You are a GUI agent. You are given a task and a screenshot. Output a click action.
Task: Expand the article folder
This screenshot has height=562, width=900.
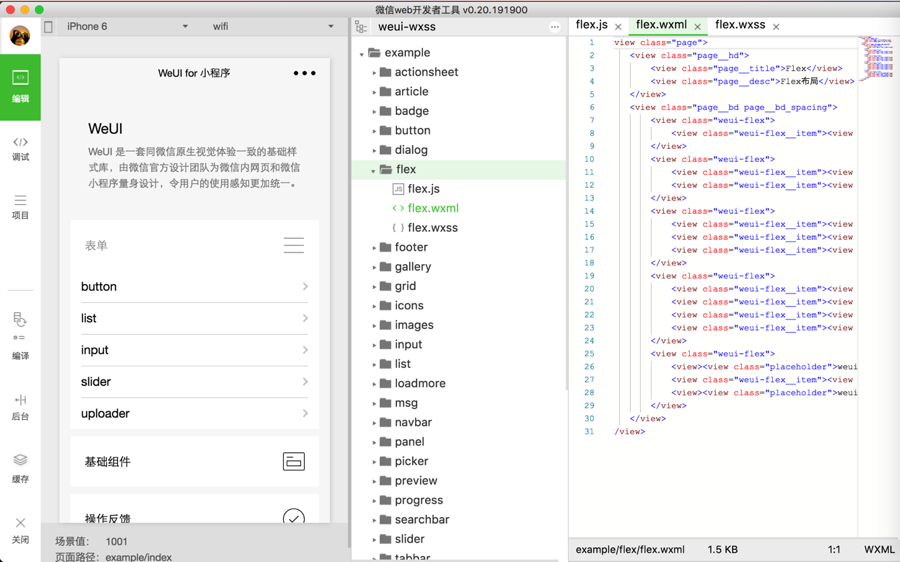click(374, 92)
